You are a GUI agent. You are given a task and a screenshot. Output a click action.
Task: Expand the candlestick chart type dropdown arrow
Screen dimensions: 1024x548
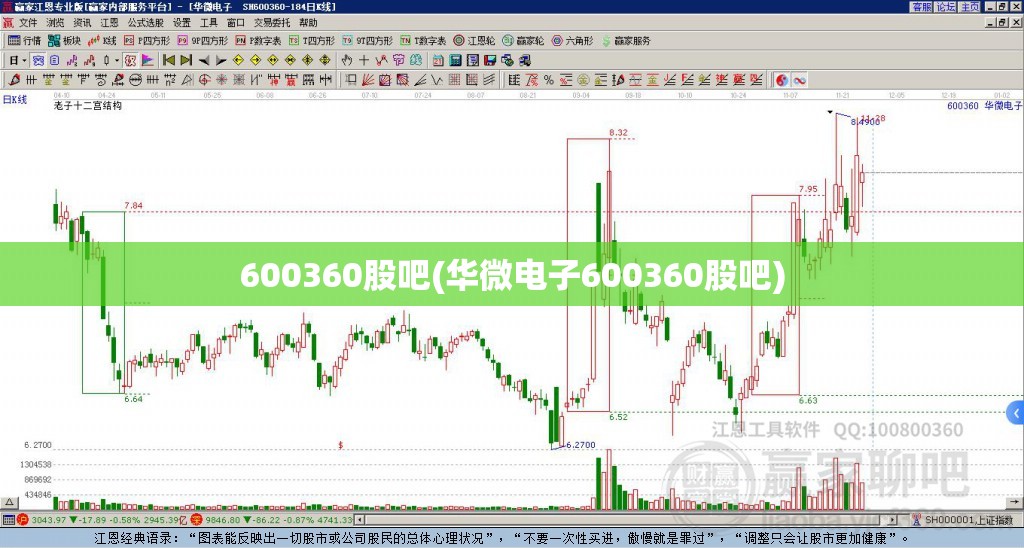(x=117, y=60)
